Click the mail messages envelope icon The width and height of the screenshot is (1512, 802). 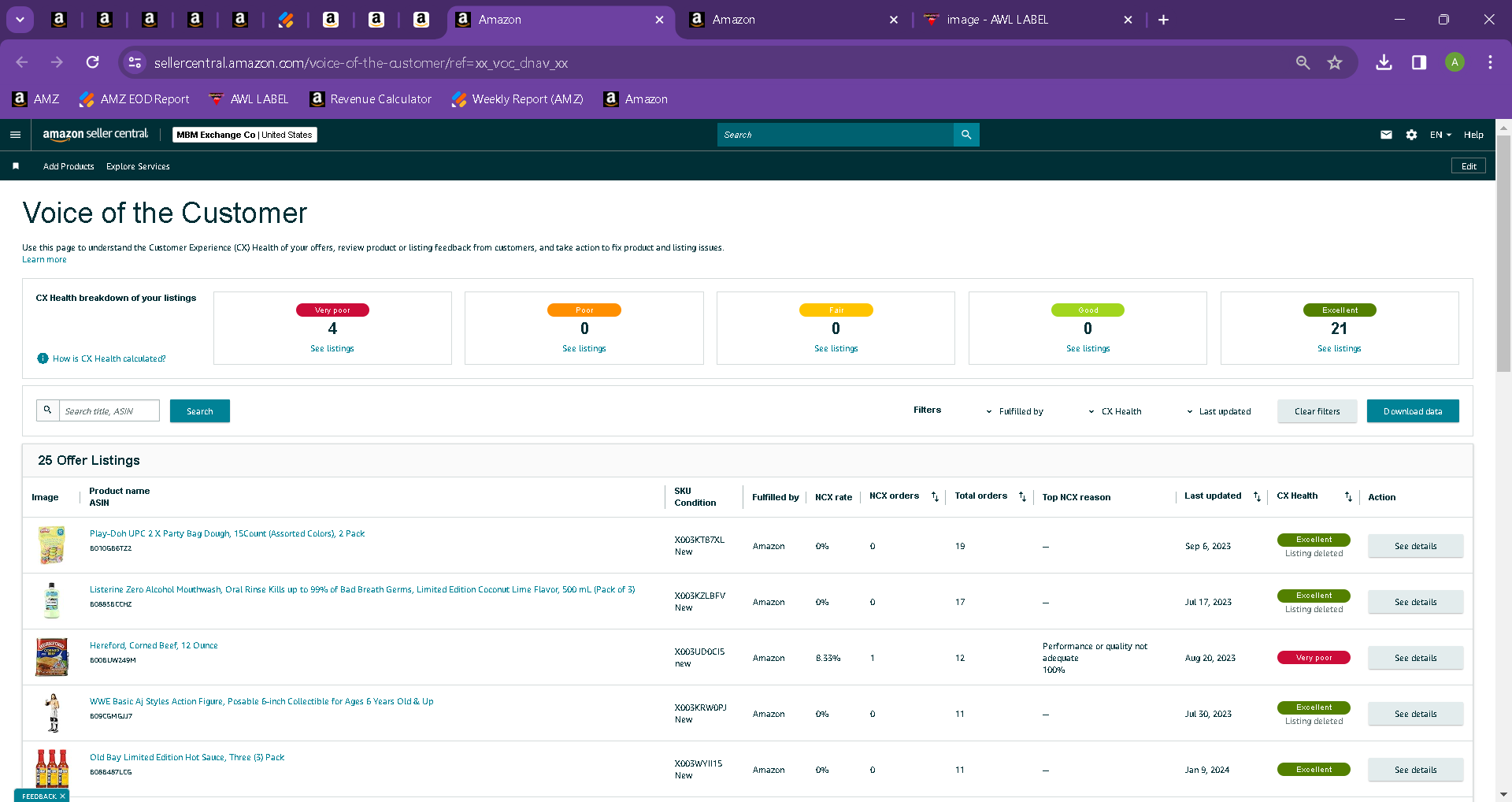(x=1386, y=135)
